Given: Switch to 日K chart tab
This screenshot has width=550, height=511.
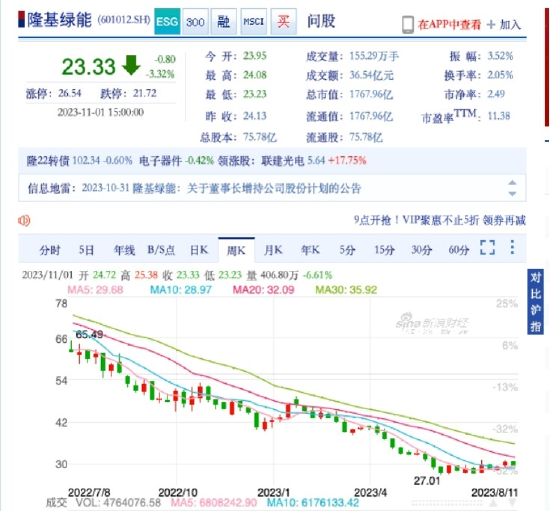Looking at the screenshot, I should [199, 250].
